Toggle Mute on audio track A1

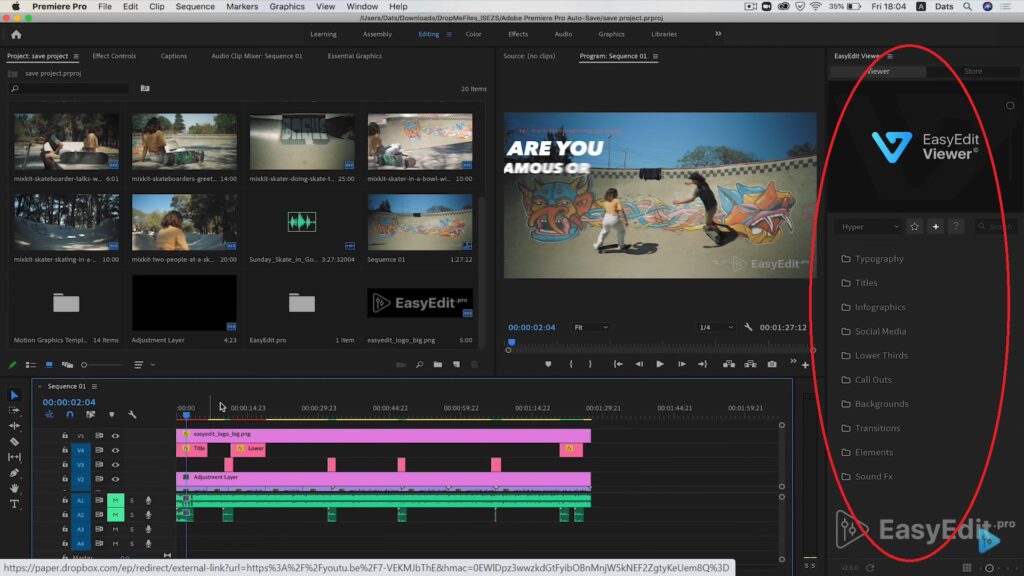coord(116,500)
